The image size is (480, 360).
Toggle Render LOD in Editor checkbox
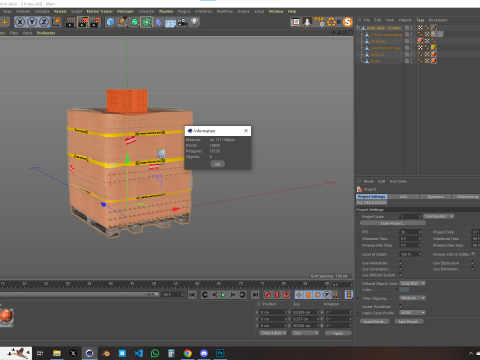[x=473, y=254]
